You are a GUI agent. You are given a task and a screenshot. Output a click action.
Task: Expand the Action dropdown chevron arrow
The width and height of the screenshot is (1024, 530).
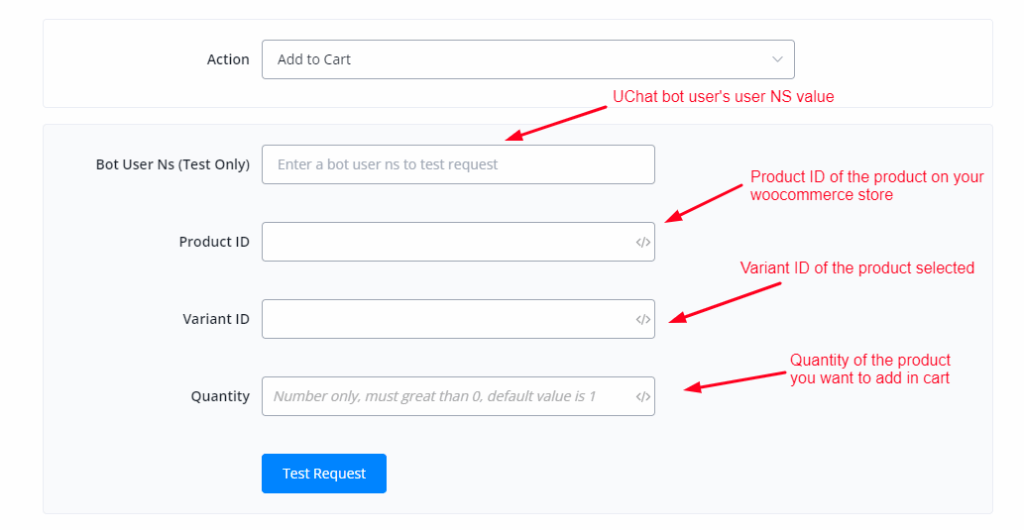(777, 59)
